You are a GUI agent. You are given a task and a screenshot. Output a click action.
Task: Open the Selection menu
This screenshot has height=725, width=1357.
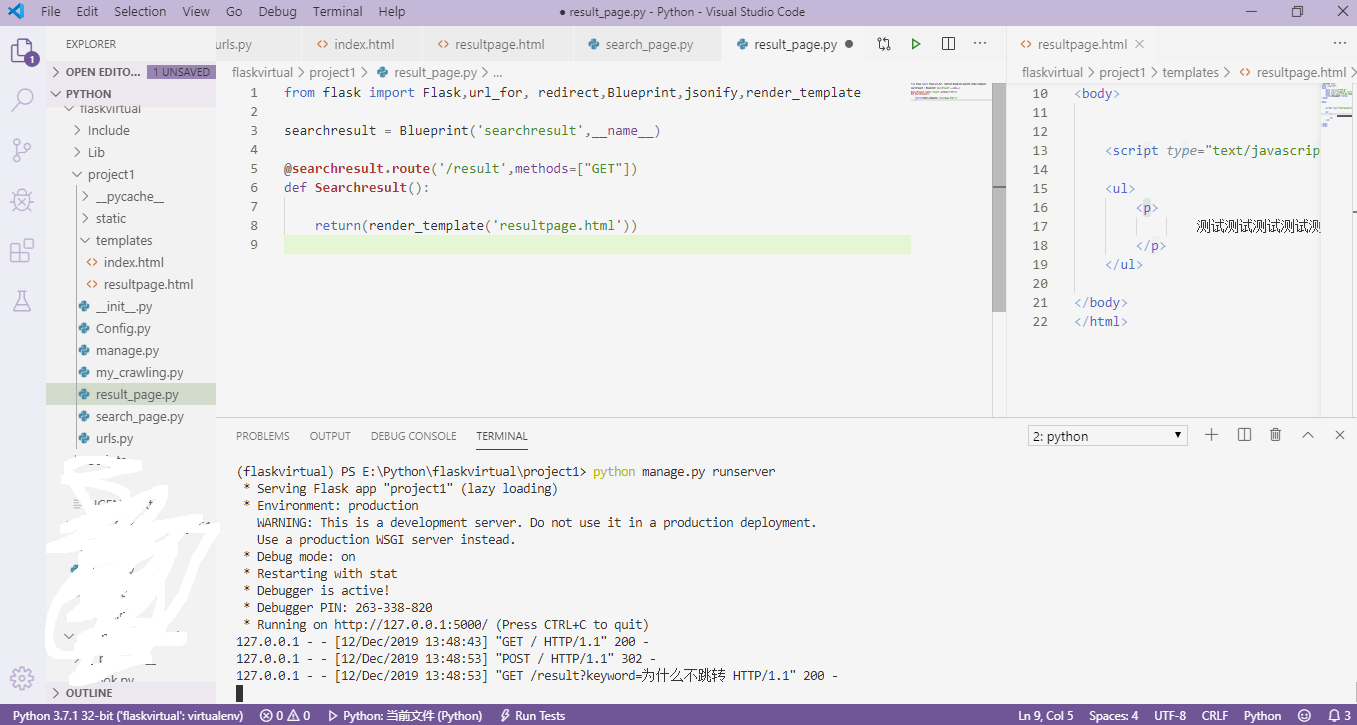click(140, 12)
